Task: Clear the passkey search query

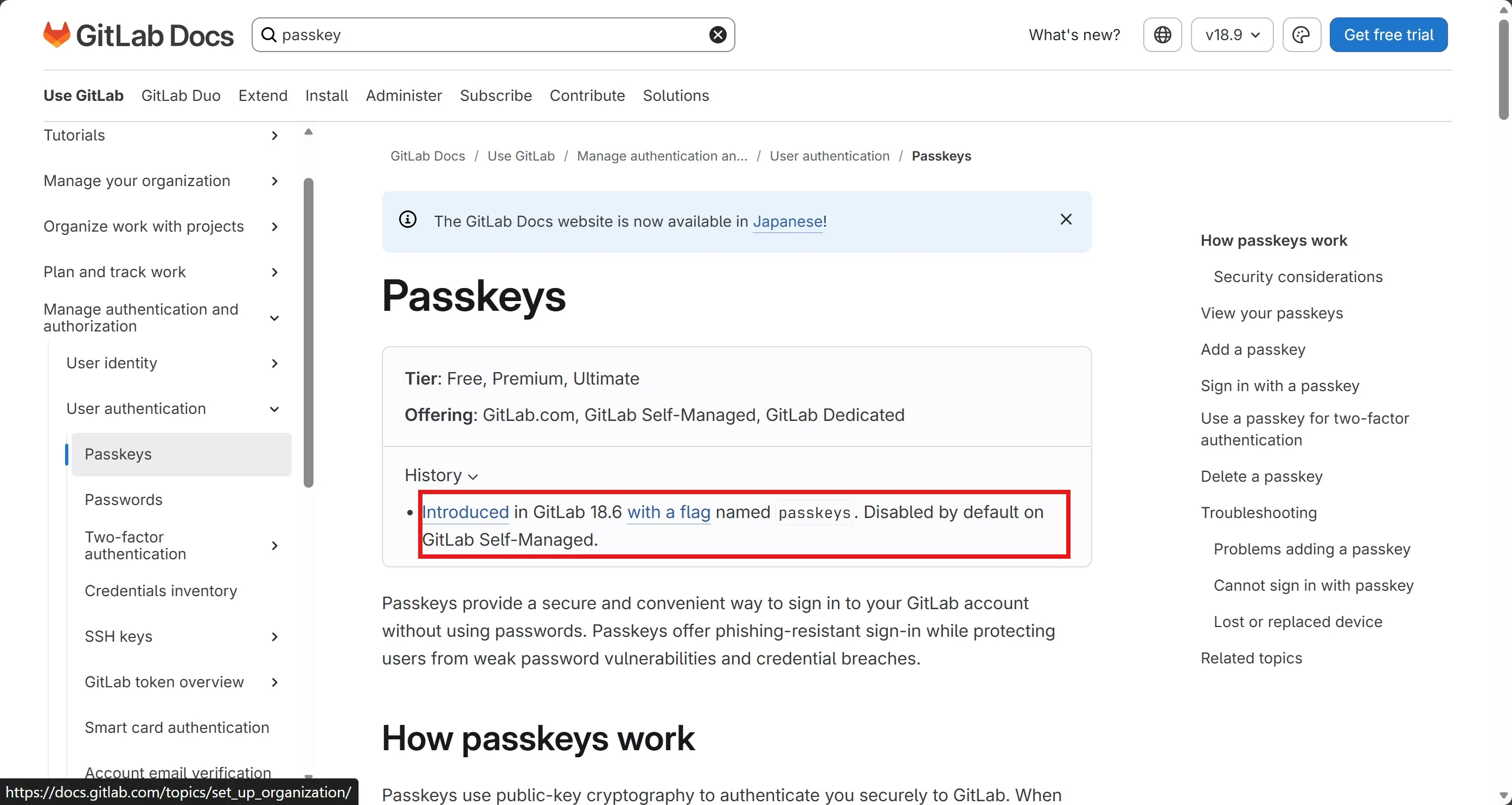Action: point(716,34)
